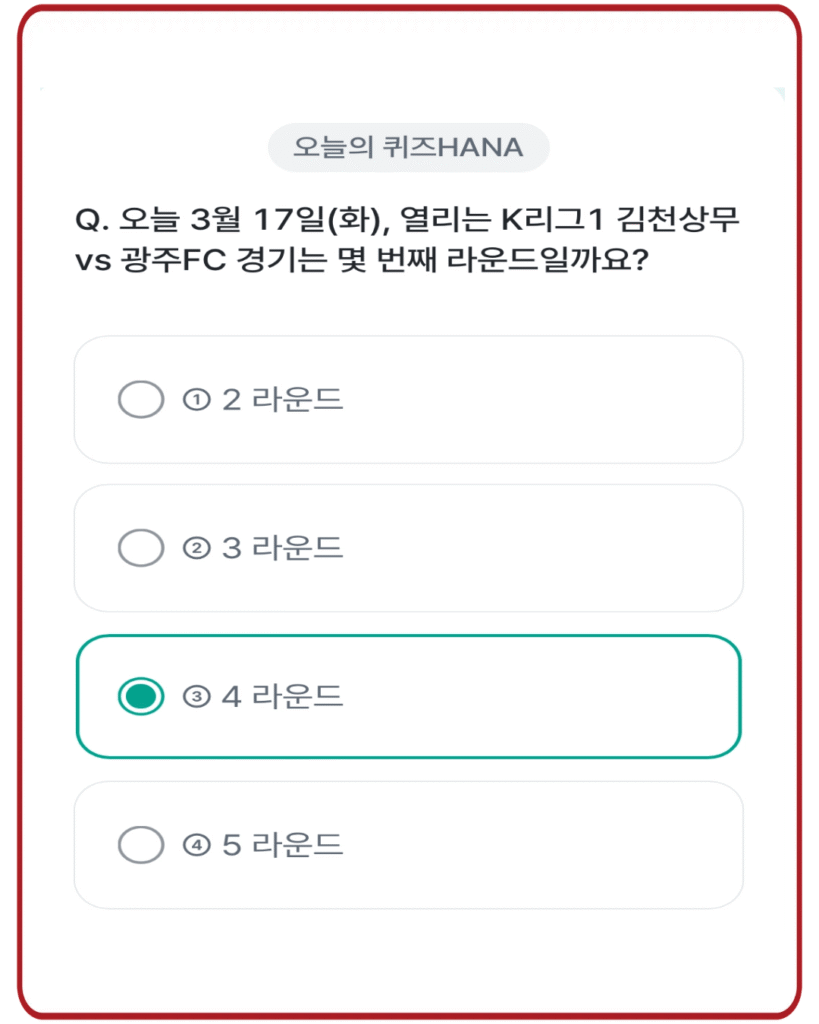The image size is (819, 1024).
Task: Click the ② circled number icon
Action: coord(196,548)
